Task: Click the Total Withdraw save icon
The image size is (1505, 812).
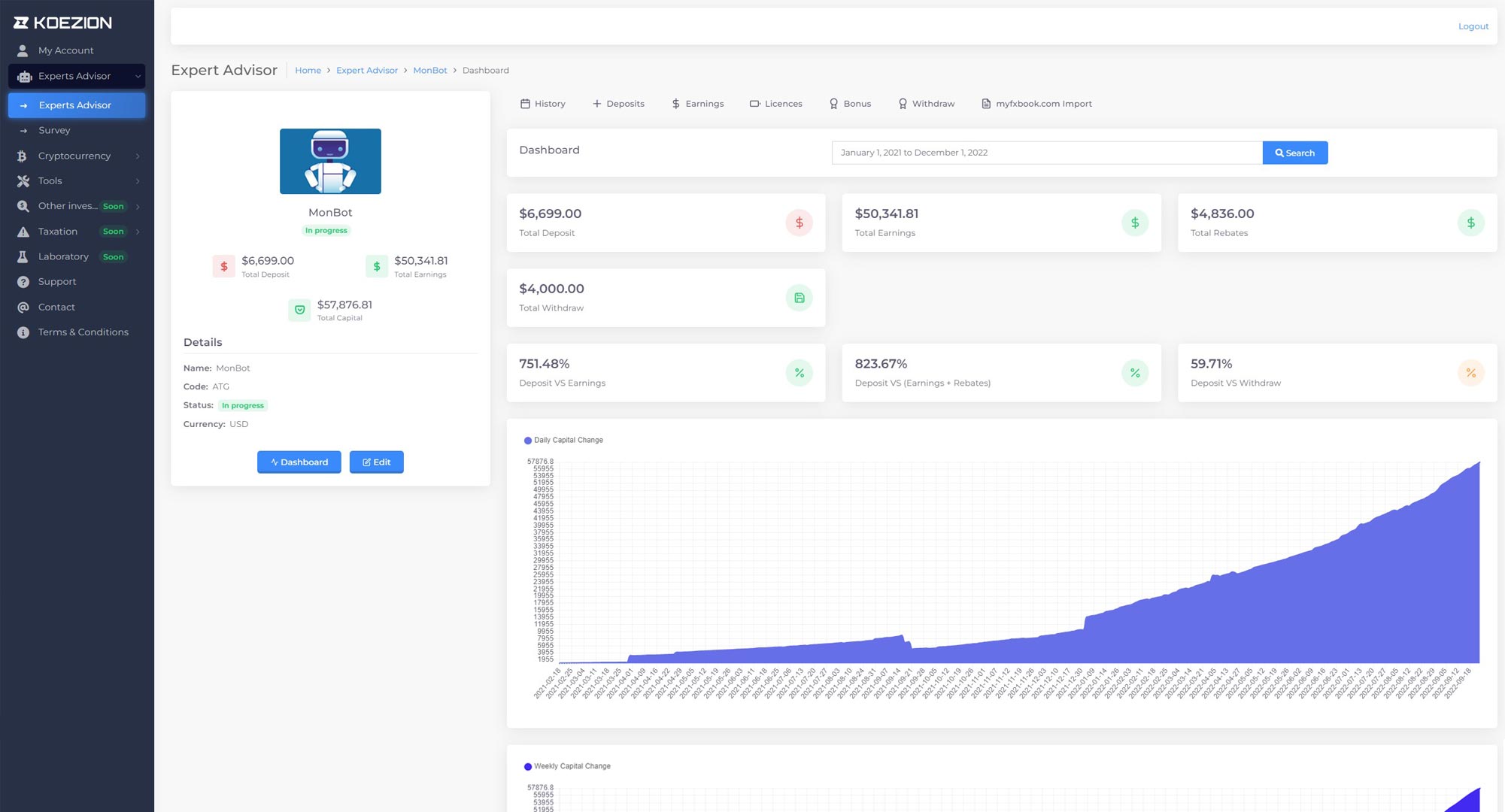Action: 799,298
